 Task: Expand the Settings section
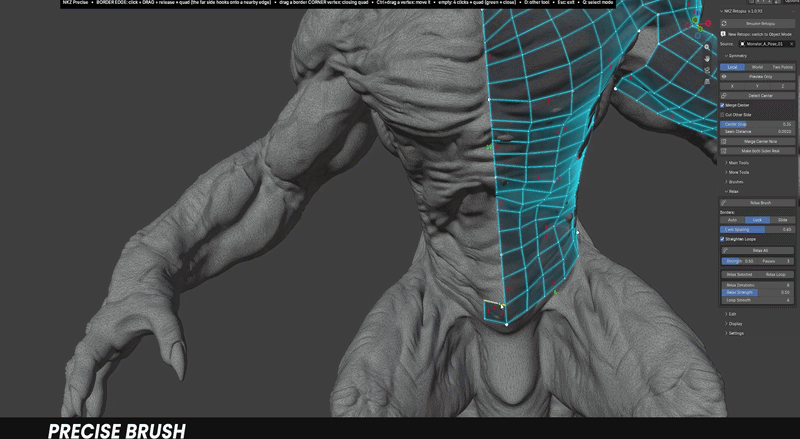(735, 333)
